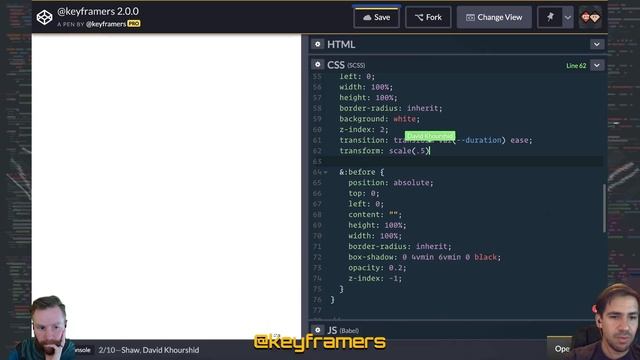
Task: Click the HTML panel title
Action: tap(341, 44)
